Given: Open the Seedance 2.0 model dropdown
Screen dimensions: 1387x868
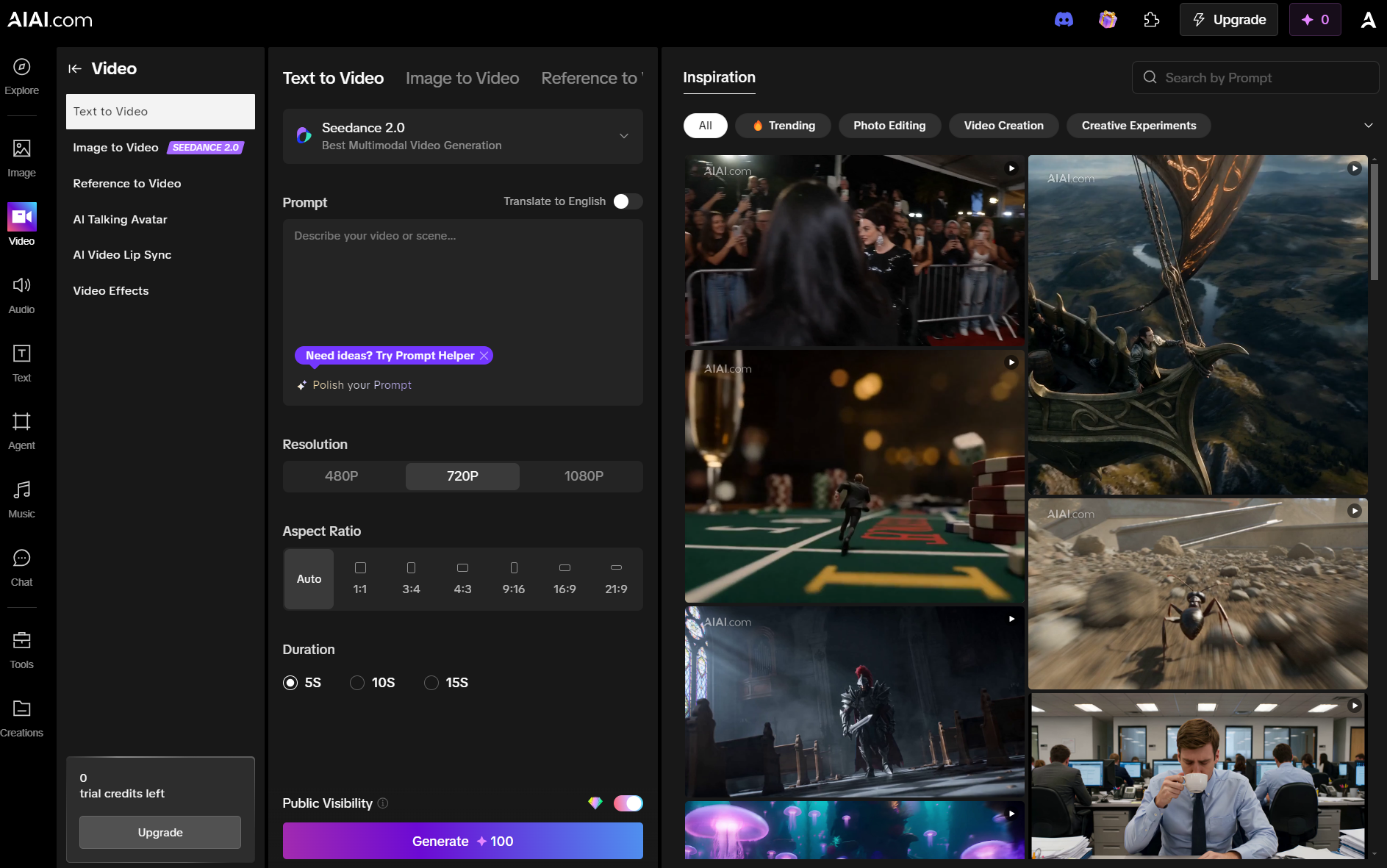Looking at the screenshot, I should coord(462,136).
